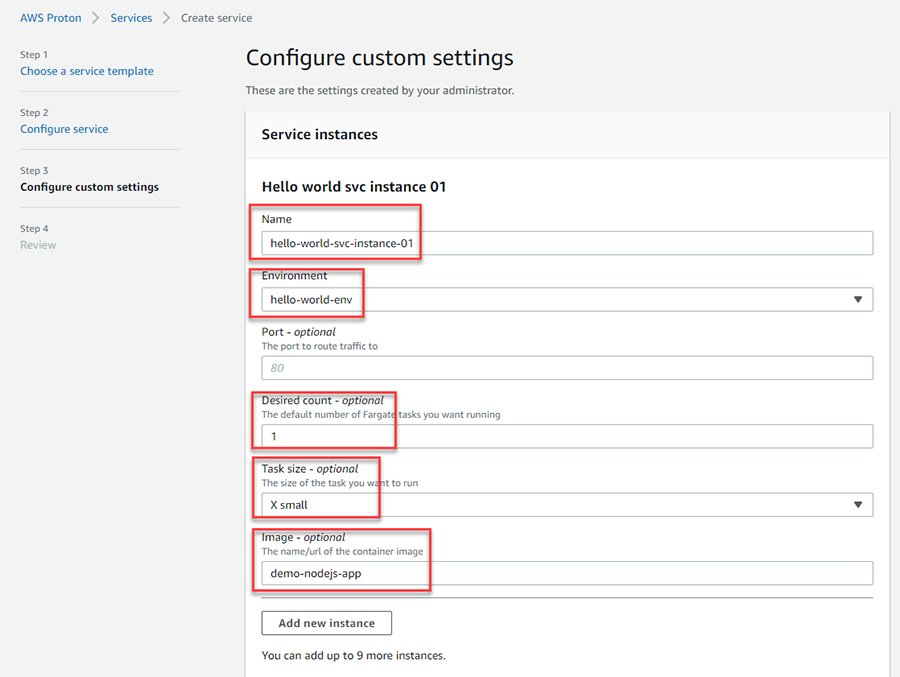Open the Task size dropdown
The height and width of the screenshot is (677, 900).
pos(565,504)
